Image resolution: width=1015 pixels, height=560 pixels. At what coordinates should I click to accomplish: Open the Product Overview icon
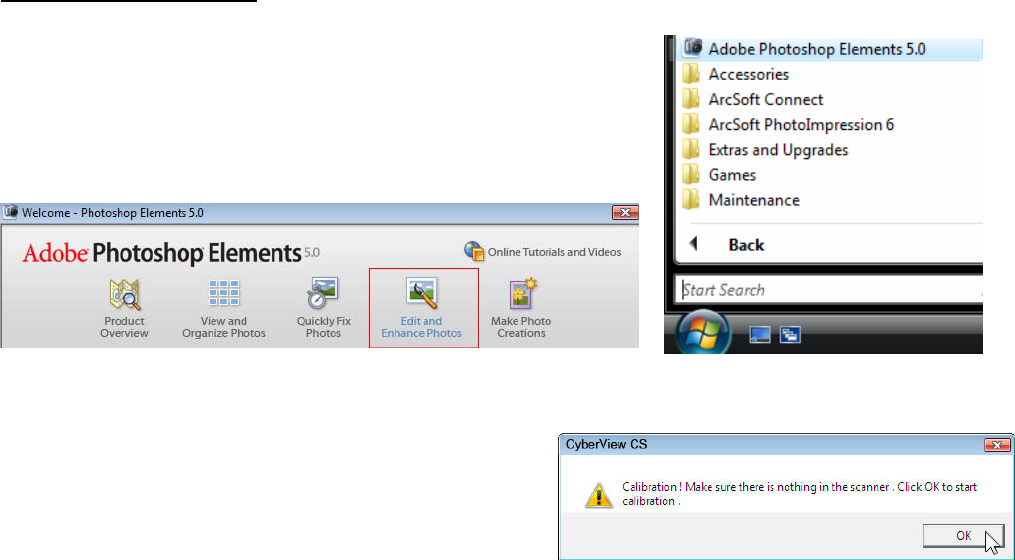[x=124, y=309]
